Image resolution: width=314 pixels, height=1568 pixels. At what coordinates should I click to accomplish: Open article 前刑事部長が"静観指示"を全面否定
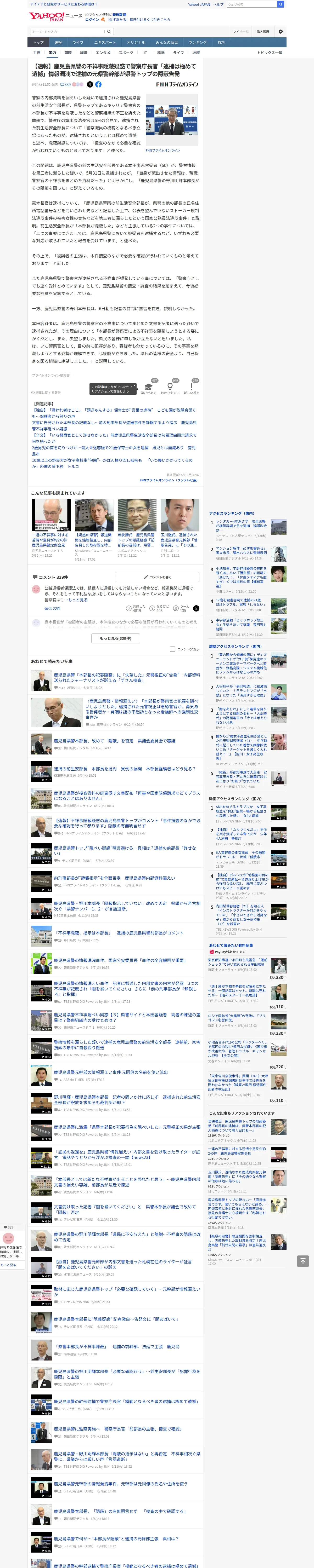click(x=114, y=878)
